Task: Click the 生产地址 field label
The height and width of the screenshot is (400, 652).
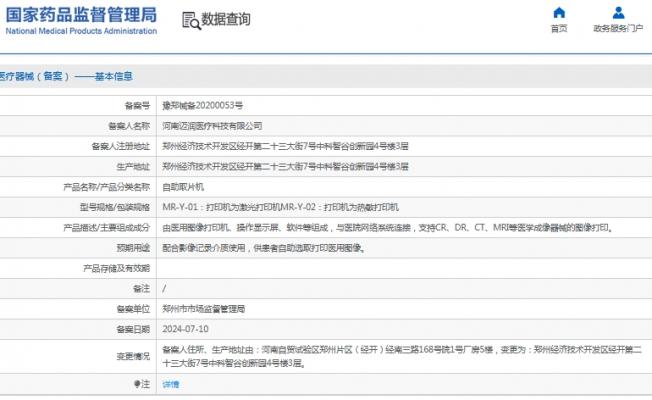Action: 133,167
